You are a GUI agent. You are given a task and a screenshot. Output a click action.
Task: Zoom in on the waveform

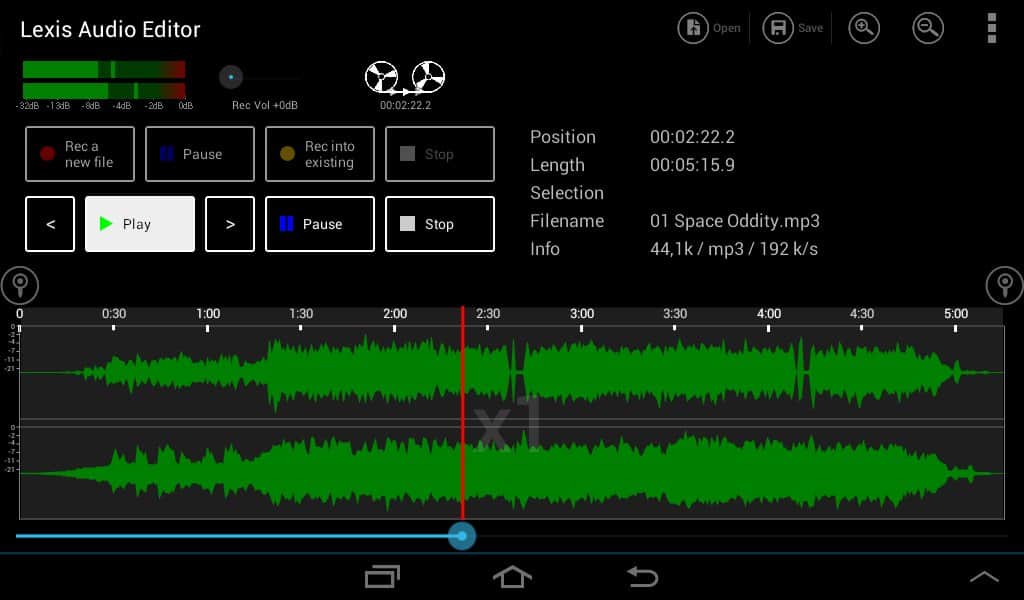tap(864, 28)
